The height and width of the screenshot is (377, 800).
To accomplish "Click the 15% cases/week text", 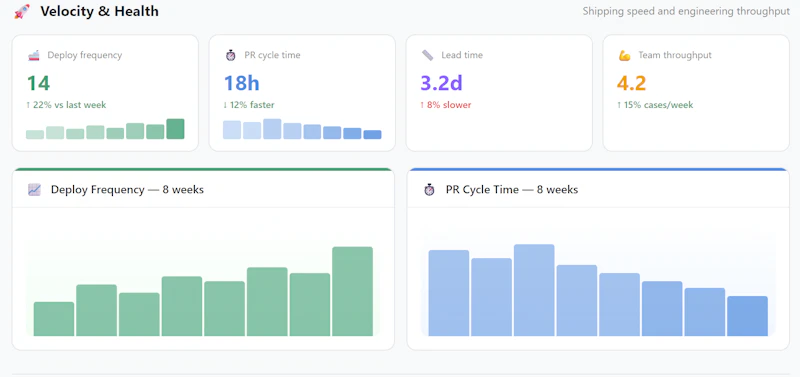I will point(656,105).
